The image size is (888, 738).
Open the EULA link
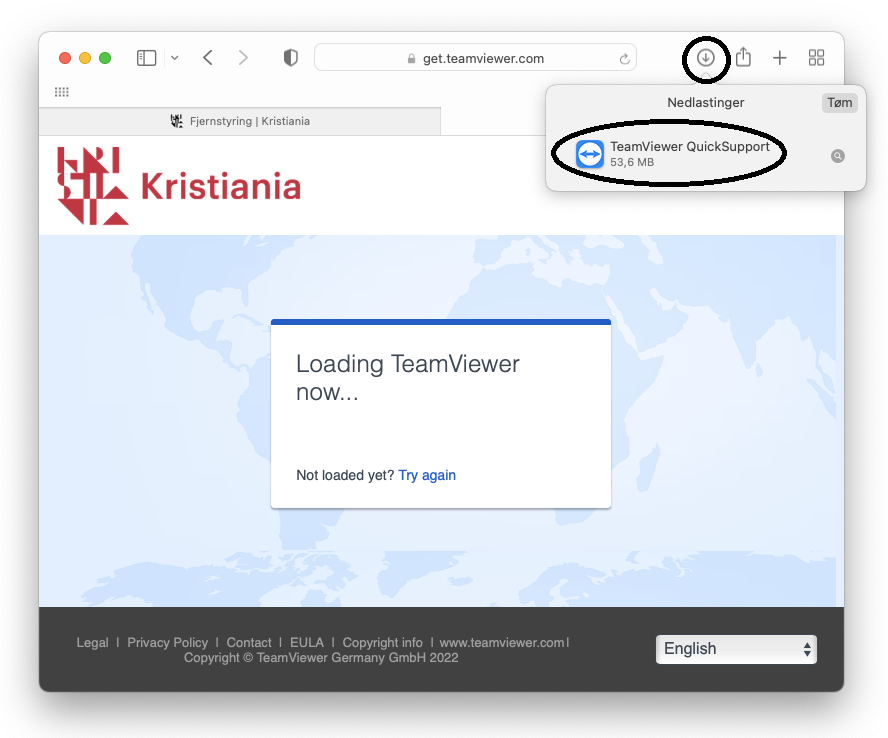(307, 643)
